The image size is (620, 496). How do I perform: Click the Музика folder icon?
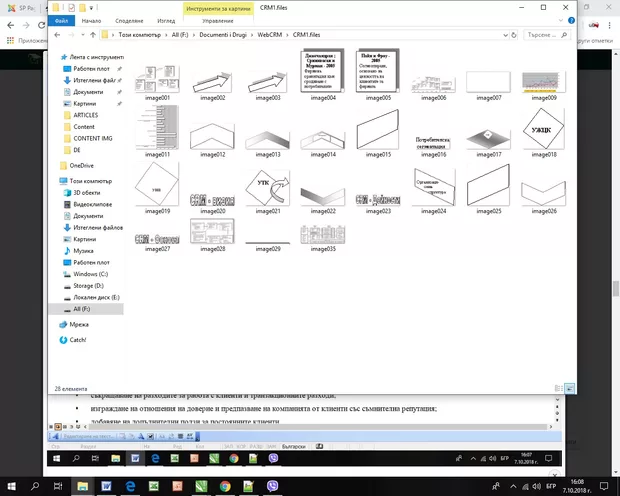(x=66, y=250)
